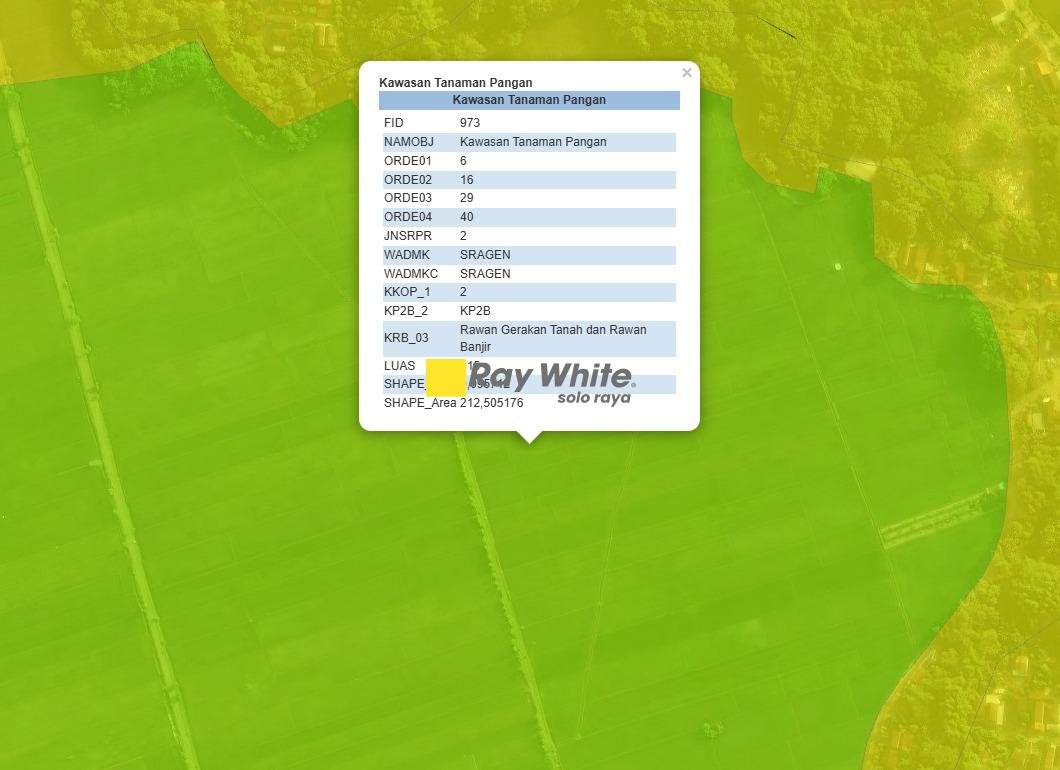Select the JNSRPR attribute row
The image size is (1060, 770).
(529, 236)
